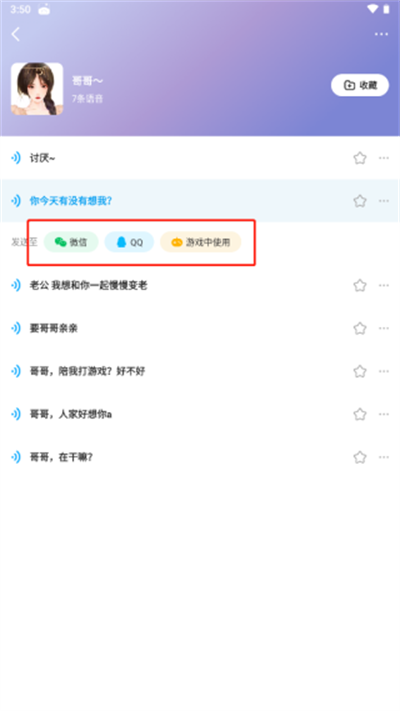The height and width of the screenshot is (711, 400).
Task: Select the 哥哥，陪我打游戏？好不好 voice
Action: pyautogui.click(x=200, y=371)
